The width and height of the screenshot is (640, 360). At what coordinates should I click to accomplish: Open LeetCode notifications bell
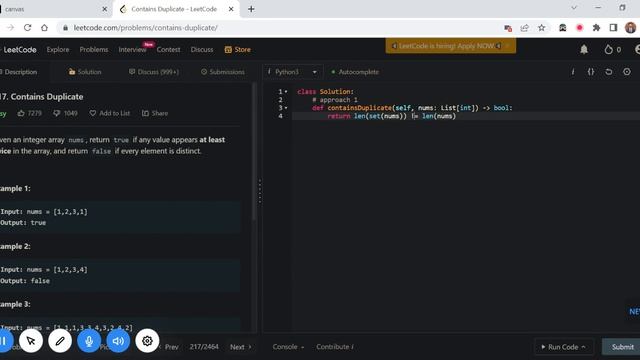pyautogui.click(x=584, y=49)
